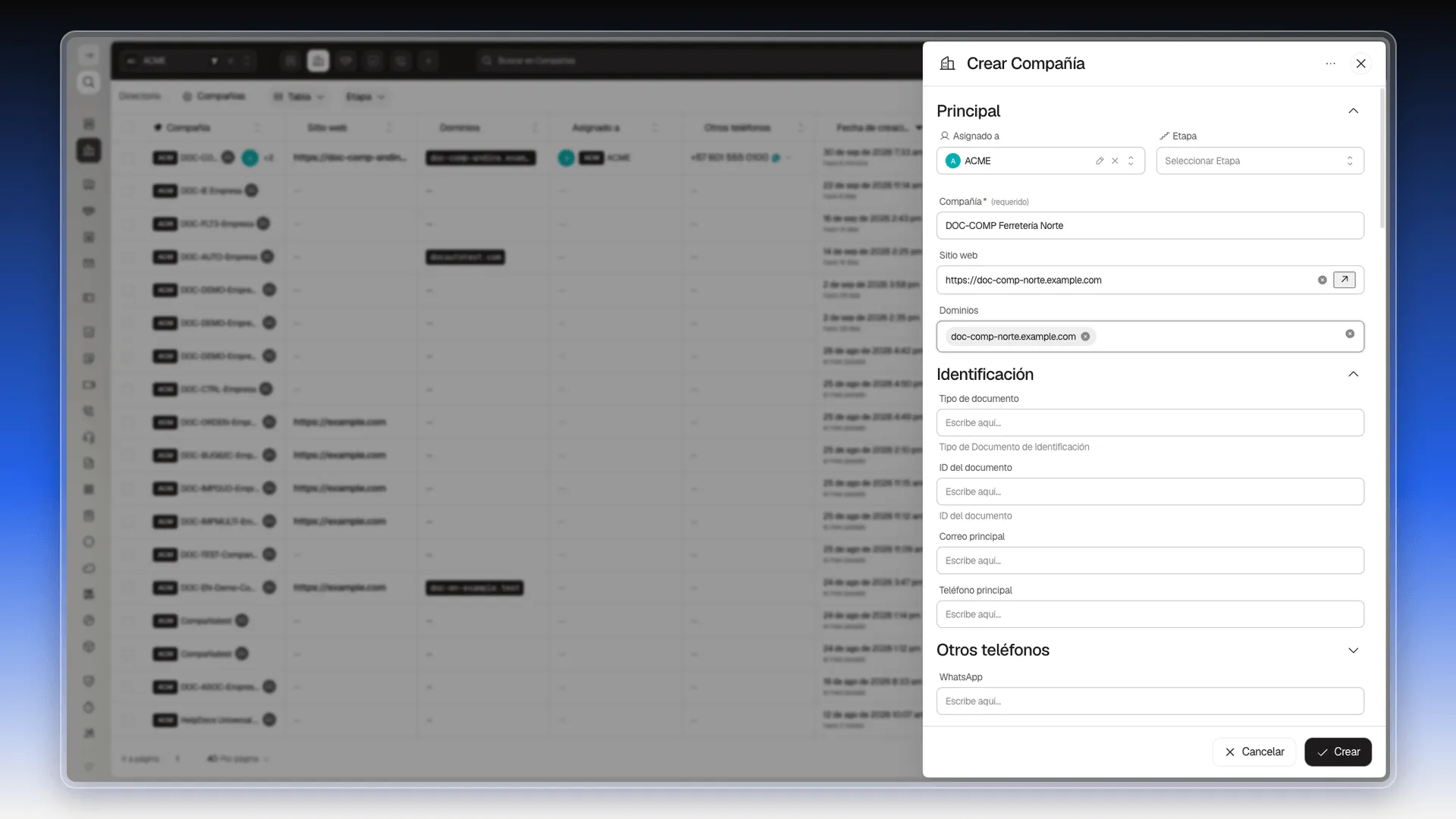Click the ID del documento input

pos(1150,491)
